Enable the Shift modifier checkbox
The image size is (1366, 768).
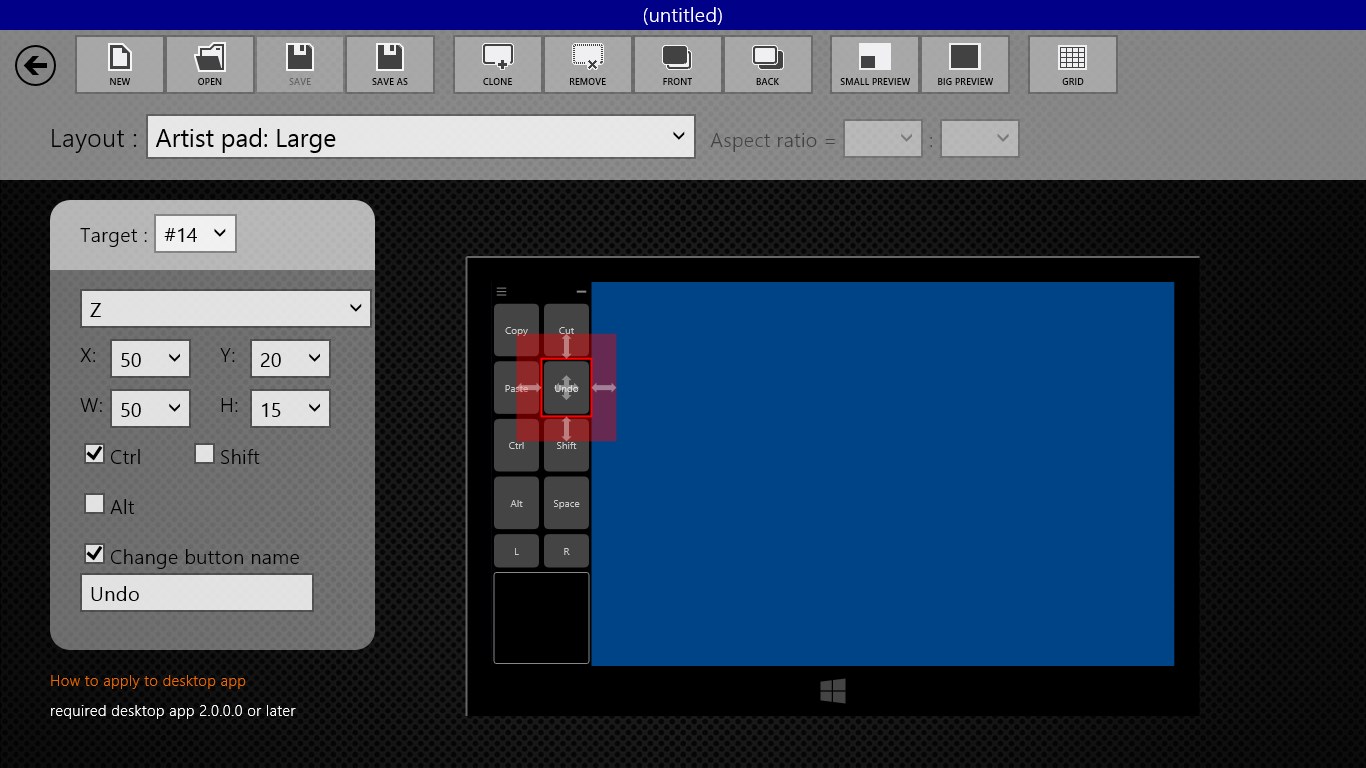[204, 454]
